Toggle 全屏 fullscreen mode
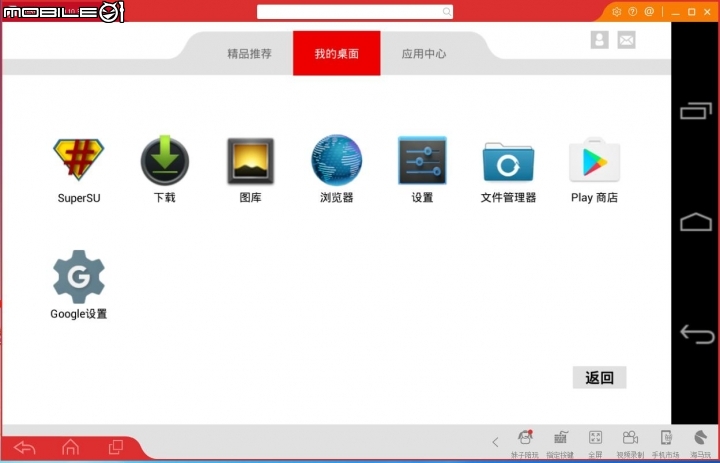This screenshot has width=720, height=463. pos(595,443)
